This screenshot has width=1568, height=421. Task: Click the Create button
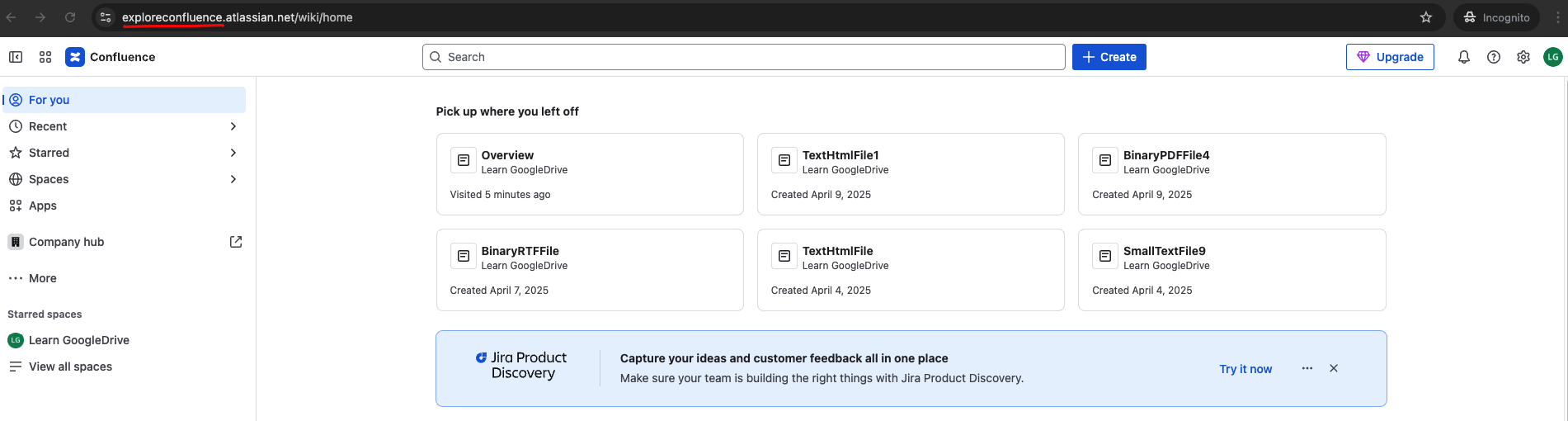[1109, 57]
